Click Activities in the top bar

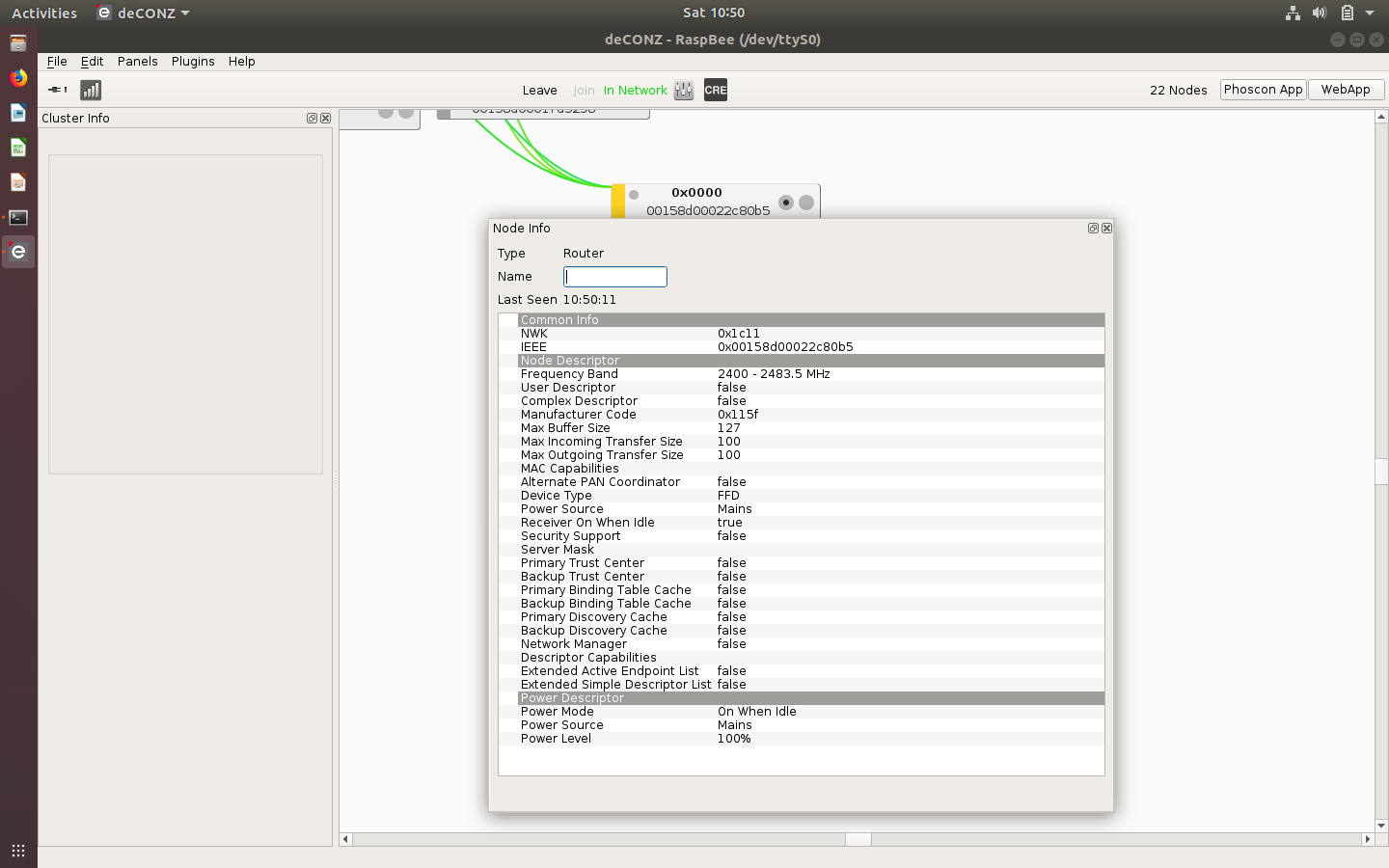[44, 13]
